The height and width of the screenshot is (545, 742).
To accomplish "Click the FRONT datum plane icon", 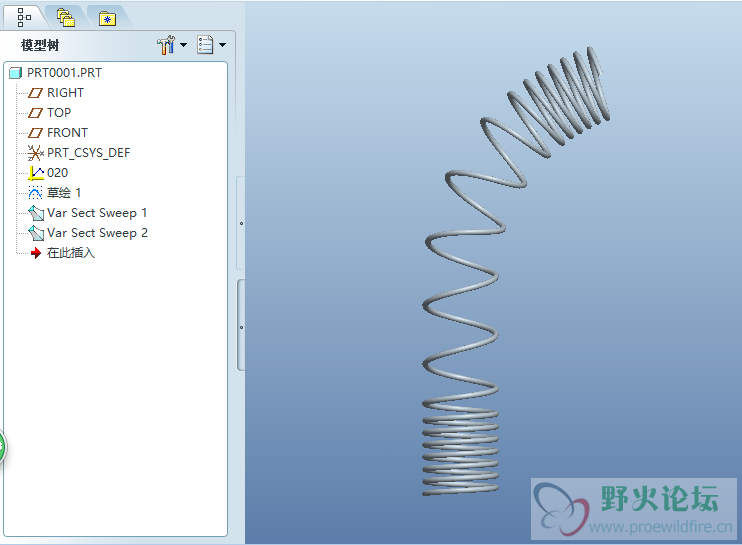I will pos(35,133).
